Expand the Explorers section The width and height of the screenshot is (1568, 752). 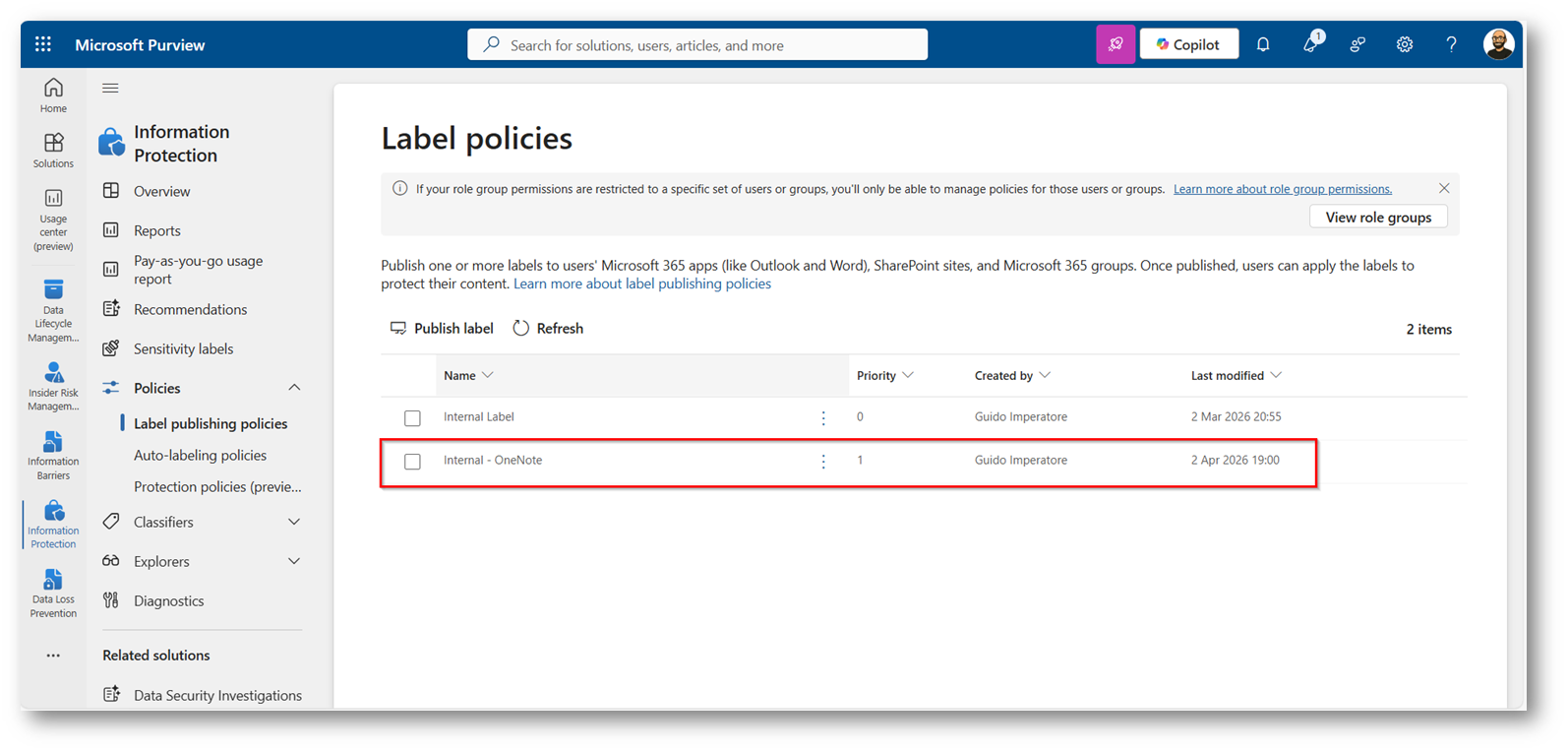[294, 561]
